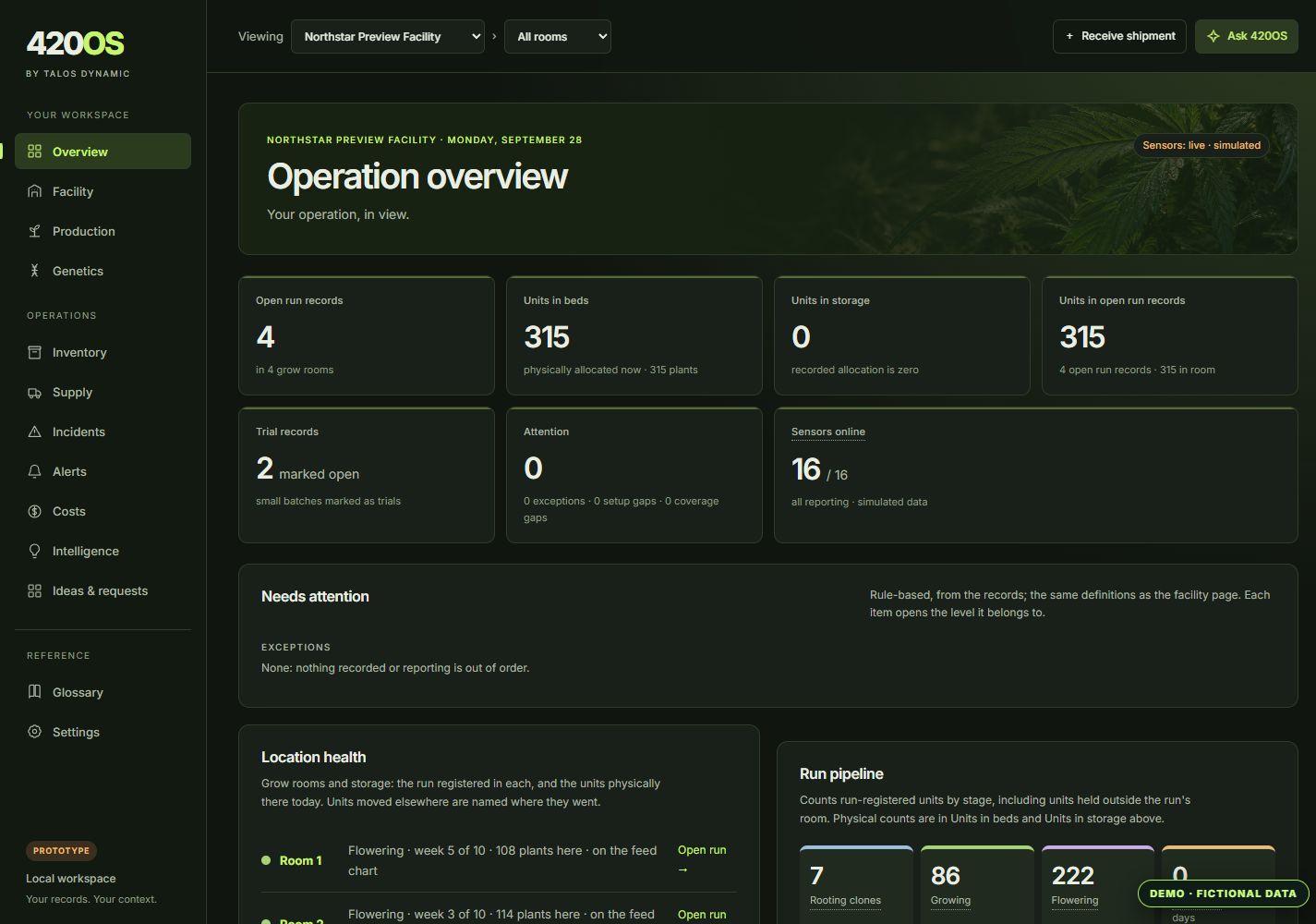
Task: Click the Units in beds card
Action: coord(634,335)
